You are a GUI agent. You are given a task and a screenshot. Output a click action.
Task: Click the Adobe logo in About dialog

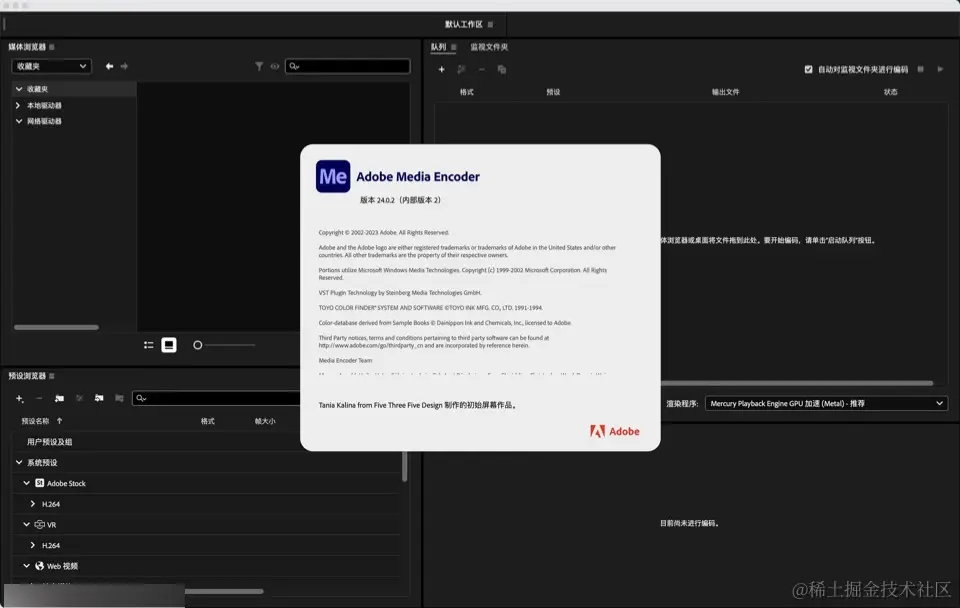(615, 431)
